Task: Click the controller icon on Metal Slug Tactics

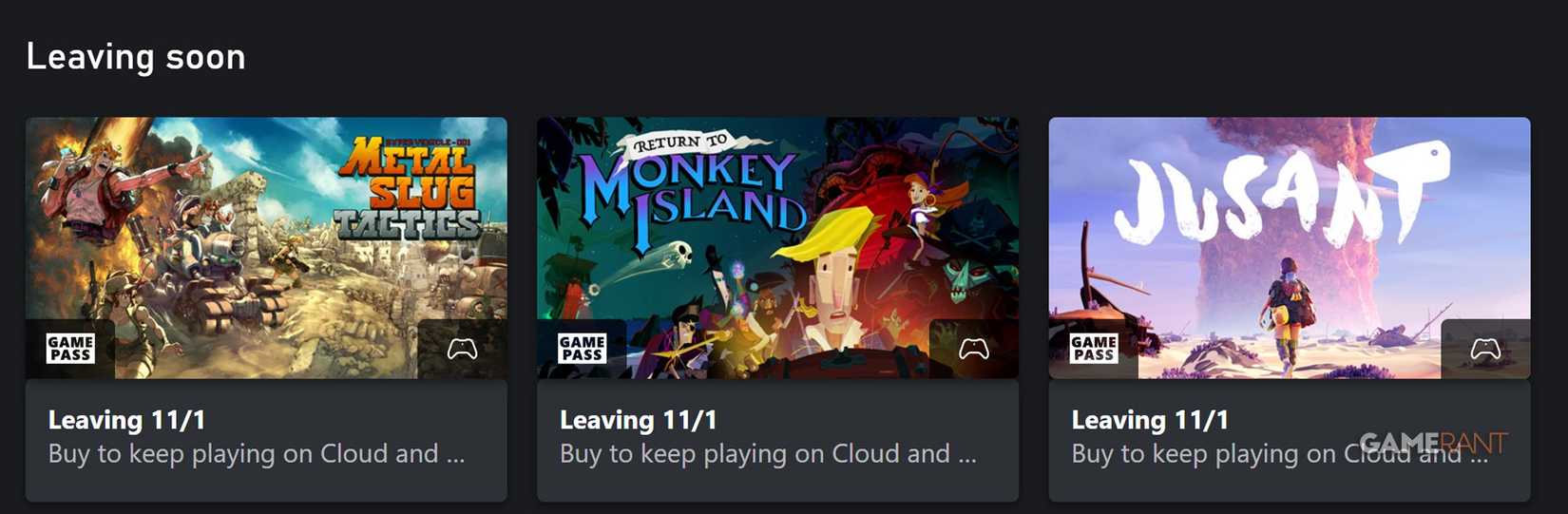Action: tap(463, 349)
